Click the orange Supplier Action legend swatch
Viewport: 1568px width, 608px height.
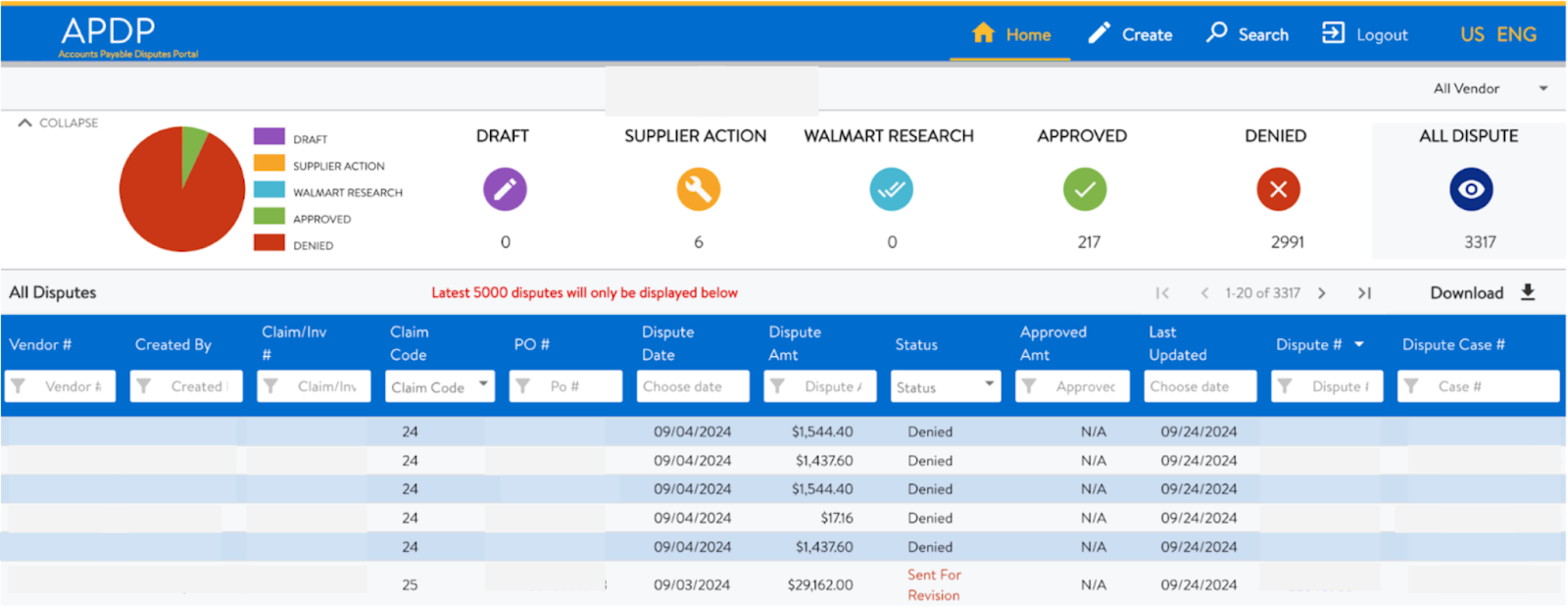point(269,163)
